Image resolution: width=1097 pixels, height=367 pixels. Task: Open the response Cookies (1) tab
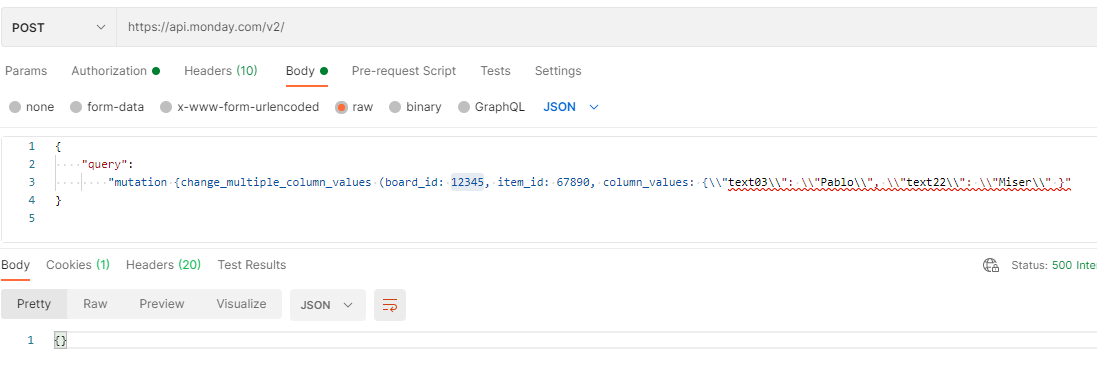pyautogui.click(x=78, y=265)
